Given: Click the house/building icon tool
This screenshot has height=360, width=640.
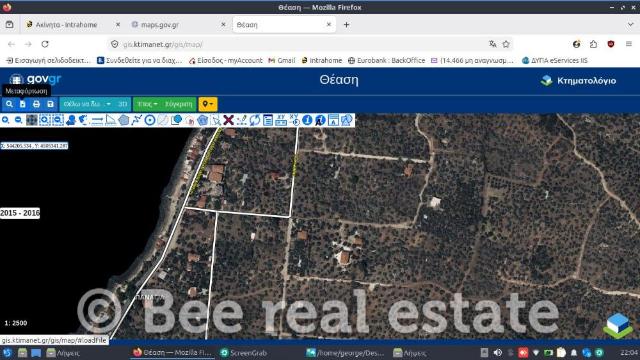Looking at the screenshot, I should 189,120.
